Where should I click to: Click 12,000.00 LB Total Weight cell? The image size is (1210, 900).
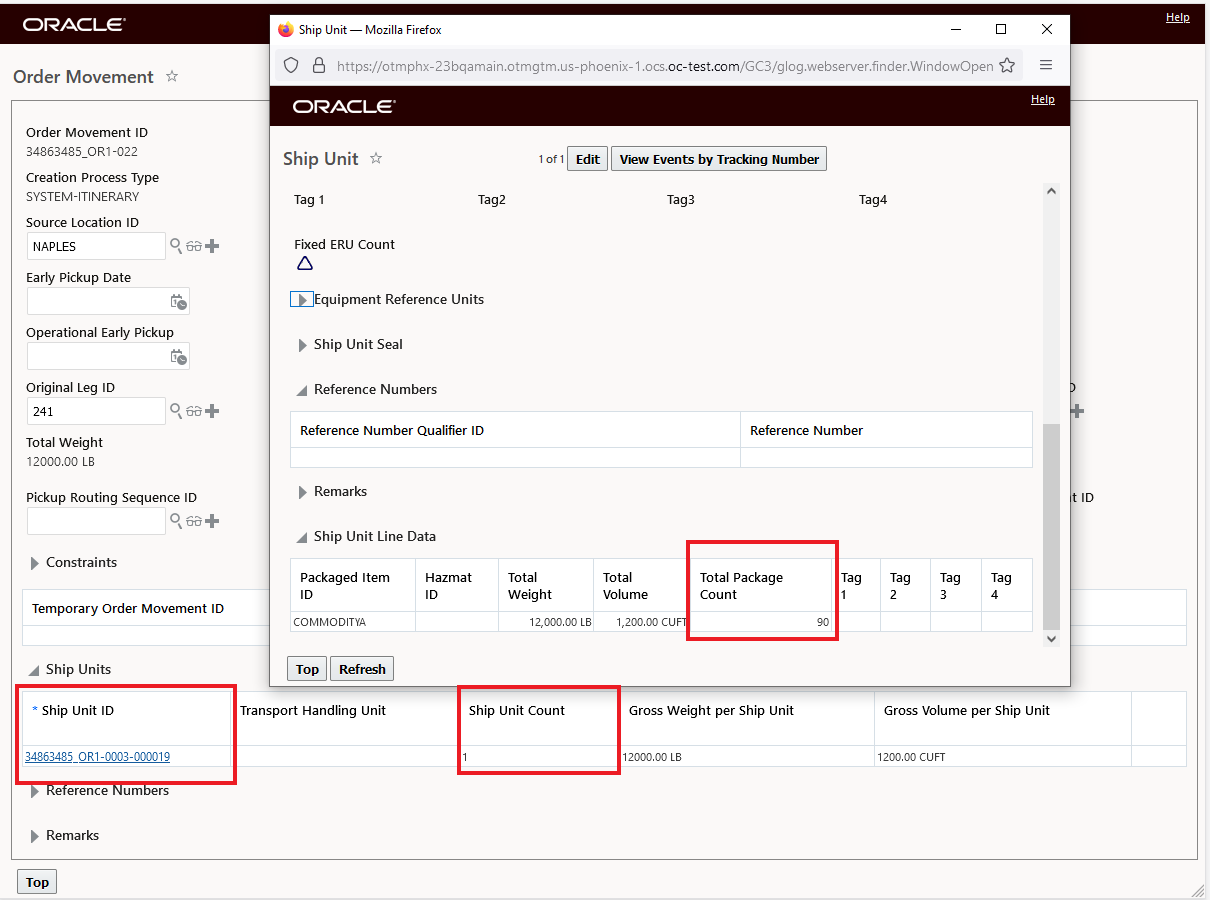pos(546,622)
